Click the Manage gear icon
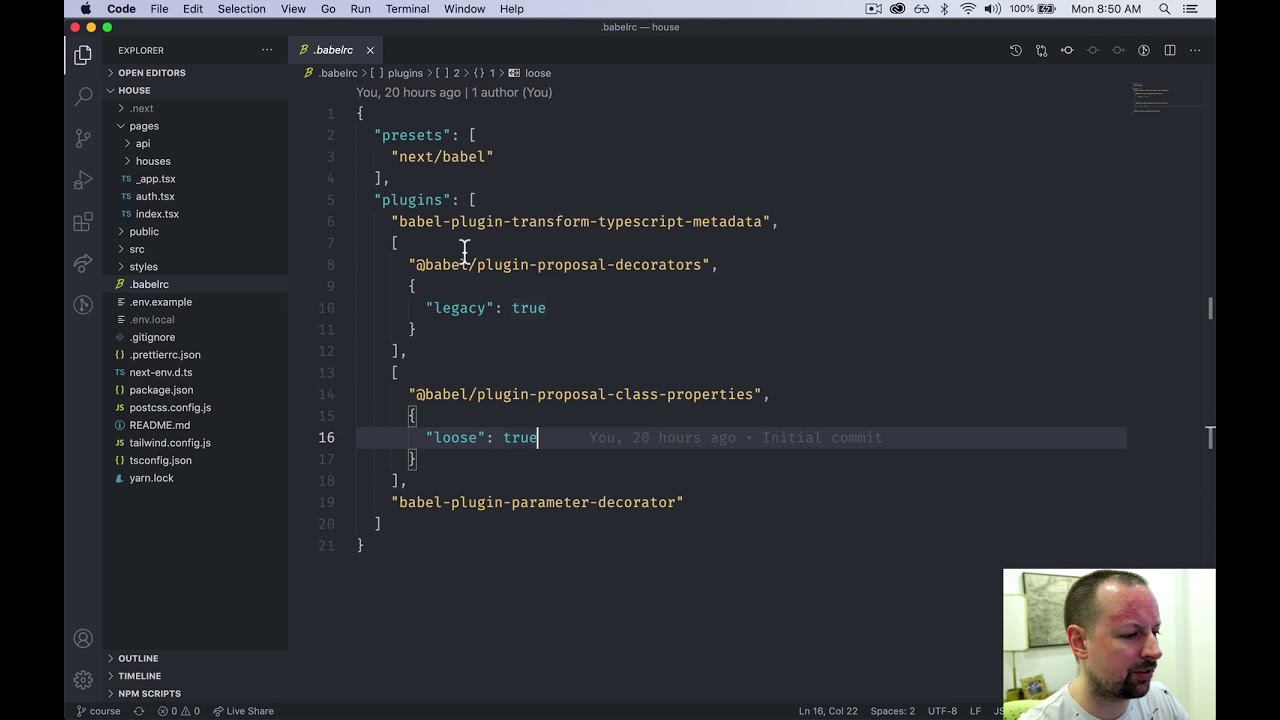 tap(83, 680)
